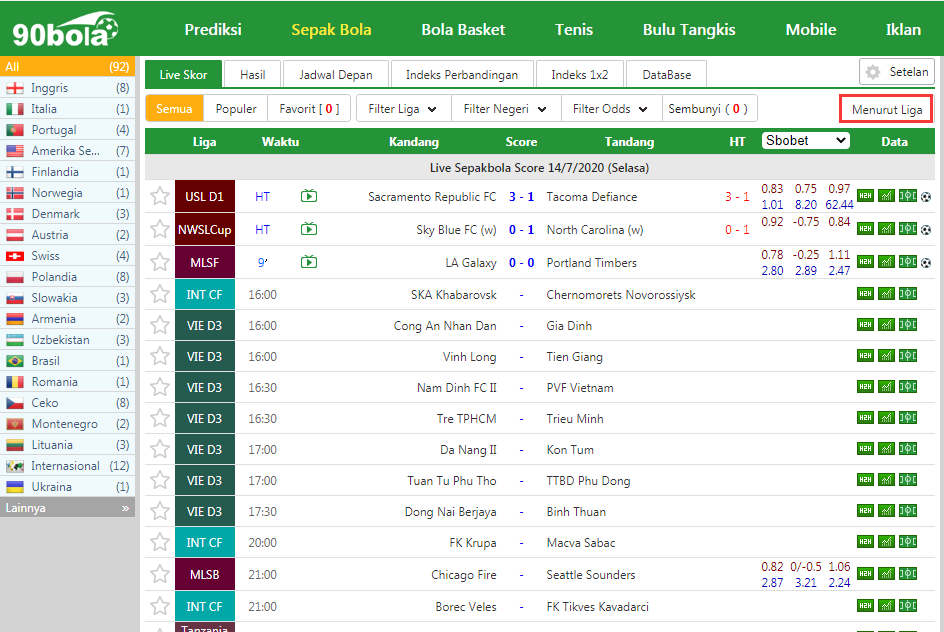The width and height of the screenshot is (944, 632).
Task: Open Prediksi in top navigation
Action: (213, 29)
